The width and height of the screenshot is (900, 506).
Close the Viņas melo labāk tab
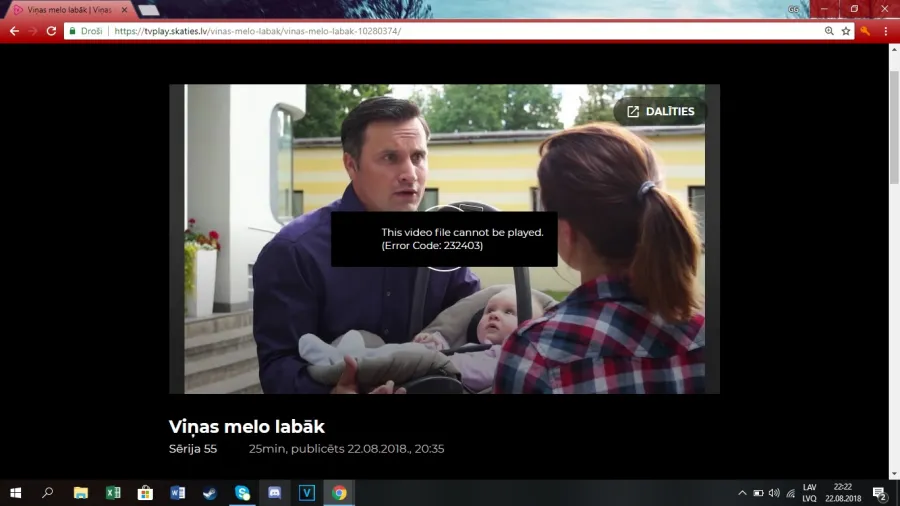[124, 10]
